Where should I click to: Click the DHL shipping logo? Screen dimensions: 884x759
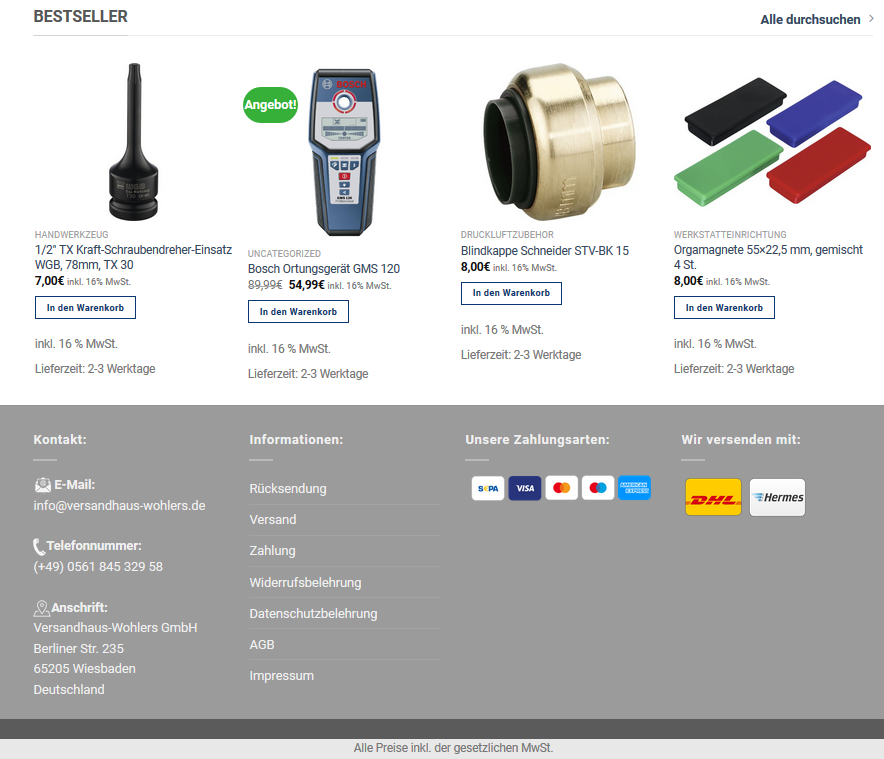tap(713, 497)
